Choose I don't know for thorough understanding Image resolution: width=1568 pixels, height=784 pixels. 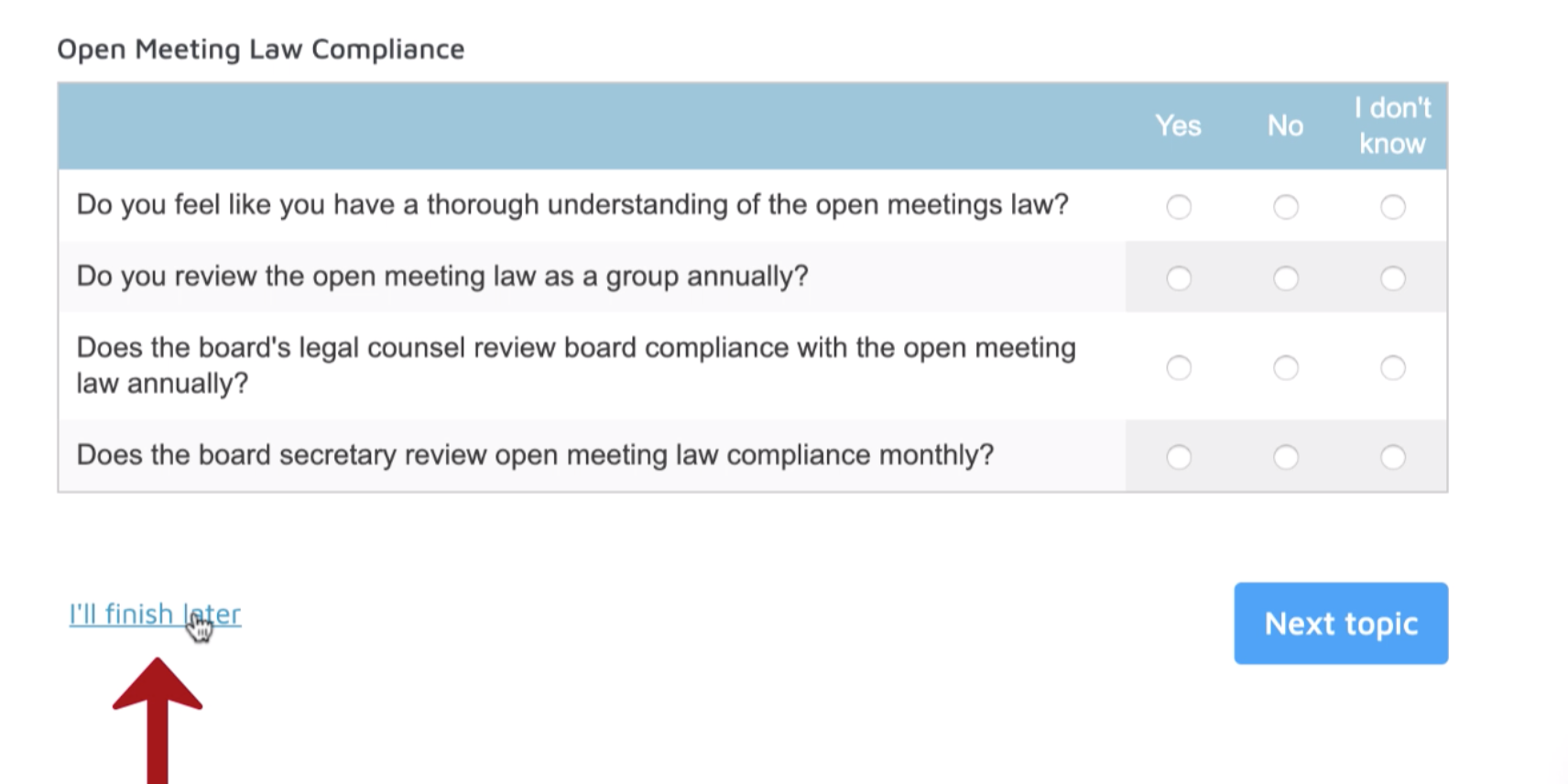coord(1392,207)
